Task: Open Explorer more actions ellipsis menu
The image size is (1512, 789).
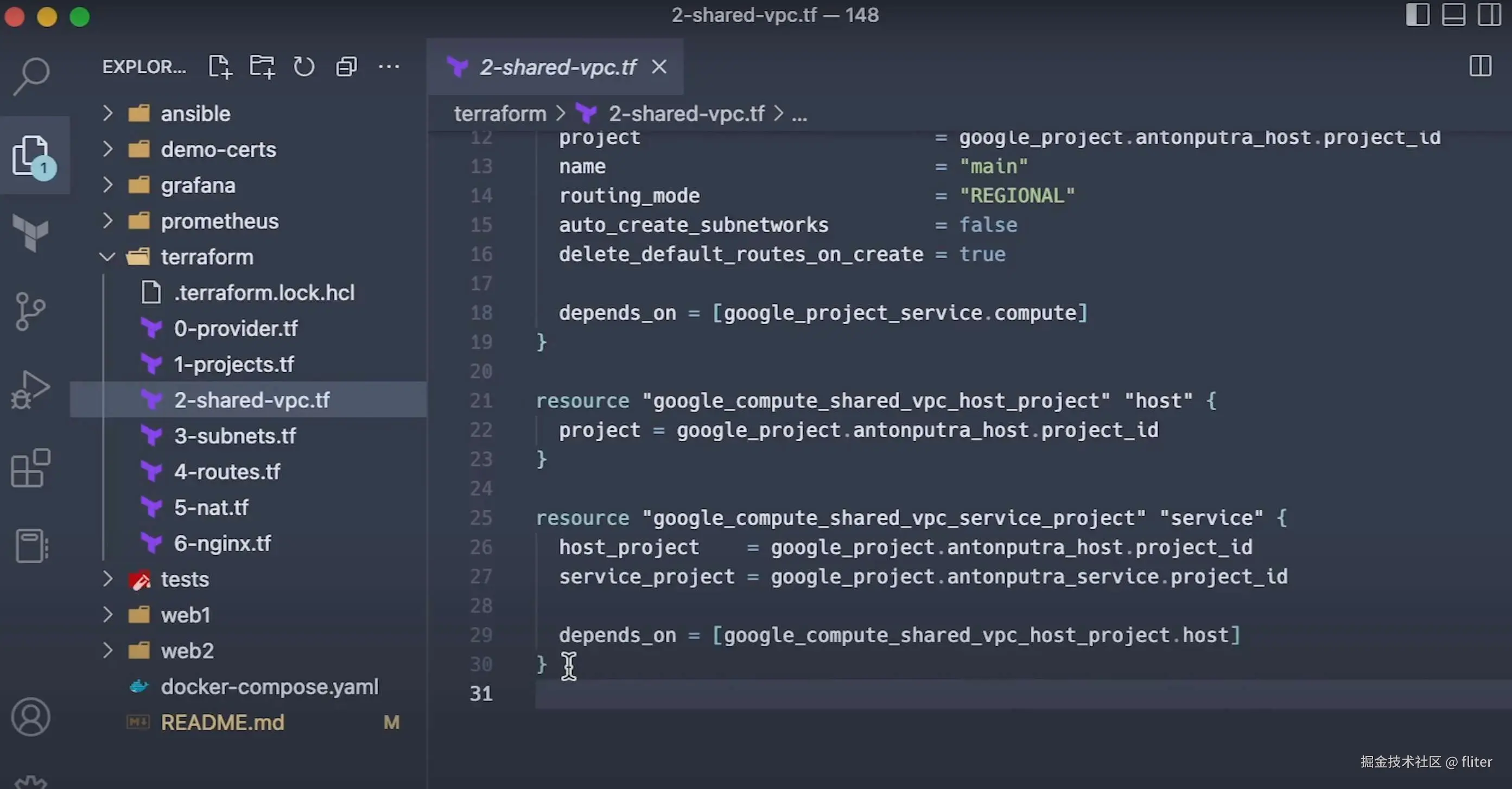Action: point(389,67)
